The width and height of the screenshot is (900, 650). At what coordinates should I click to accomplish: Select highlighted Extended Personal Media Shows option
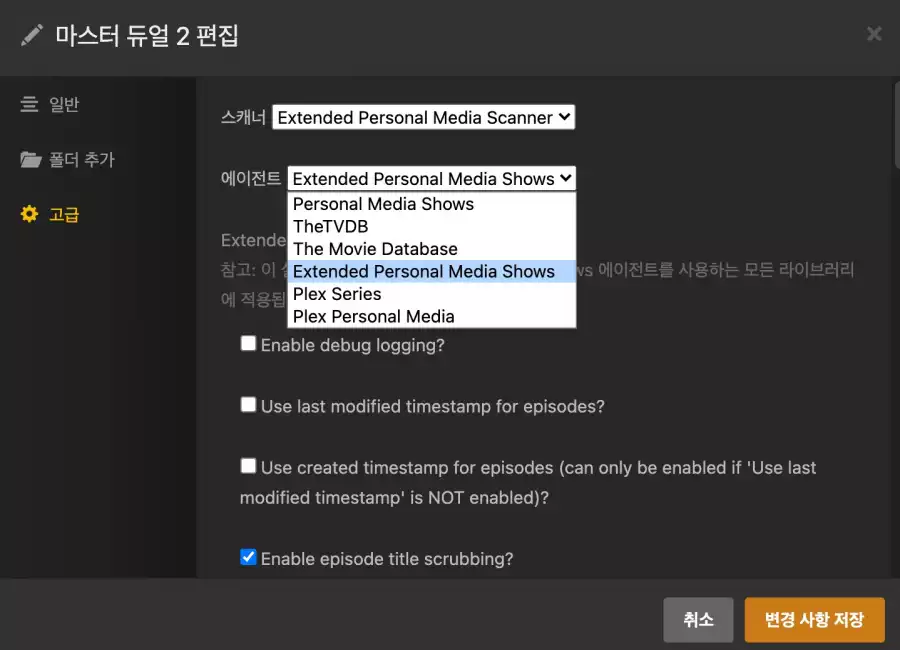click(x=431, y=271)
